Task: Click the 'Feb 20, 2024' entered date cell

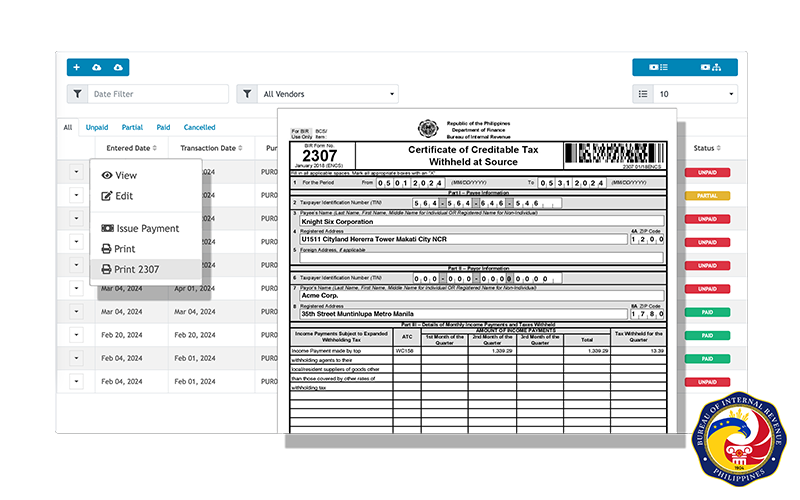Action: coord(121,335)
